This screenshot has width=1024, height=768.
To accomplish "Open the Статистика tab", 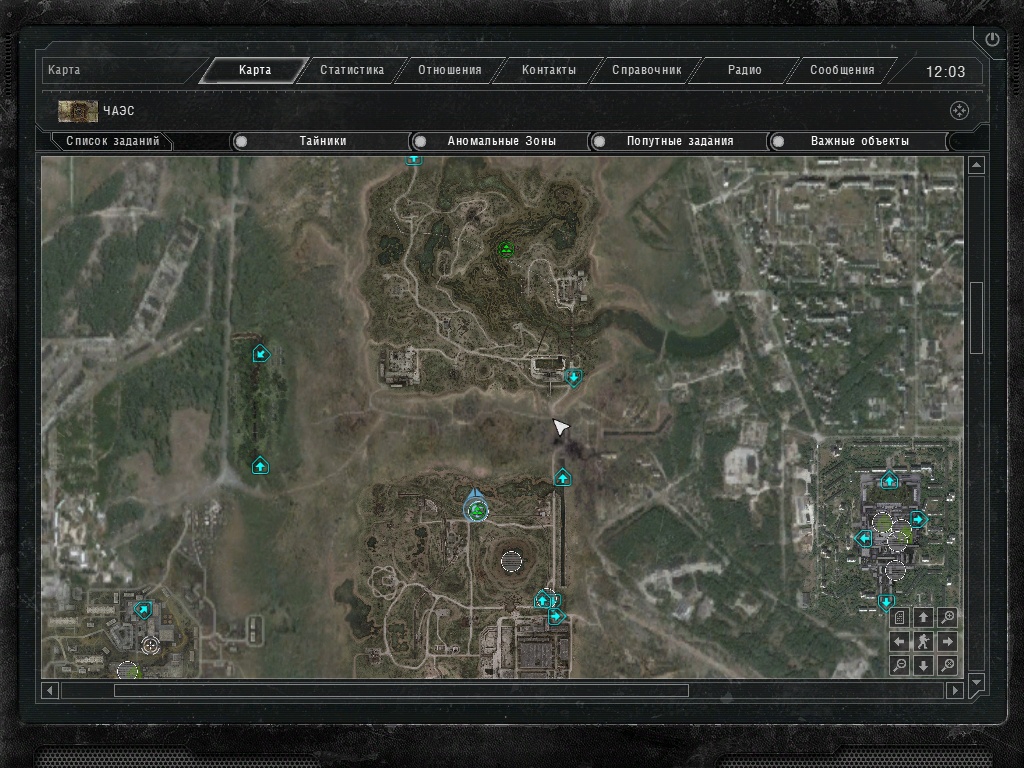I will click(x=352, y=70).
